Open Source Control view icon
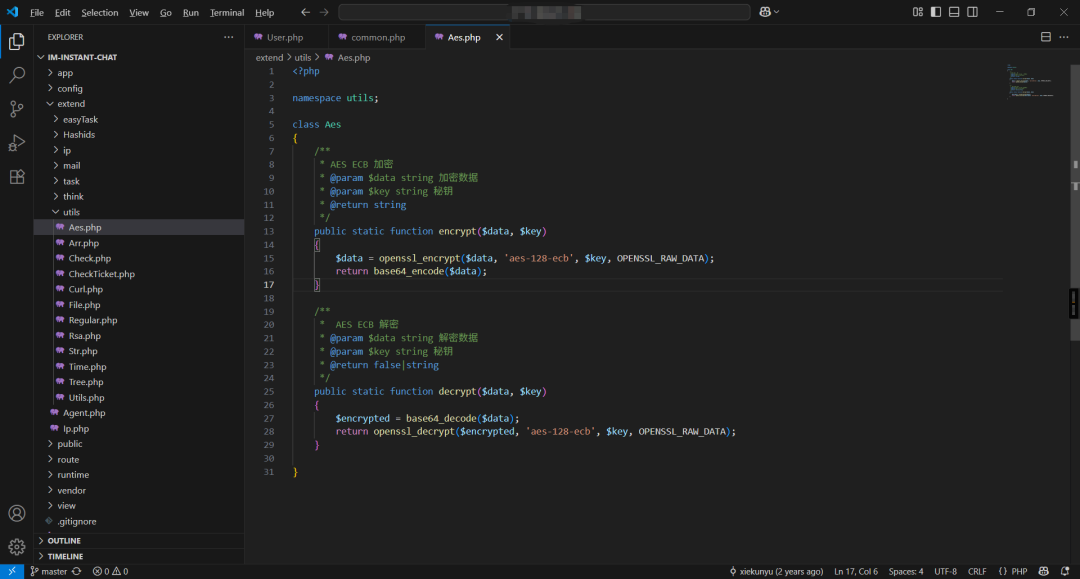 17,109
